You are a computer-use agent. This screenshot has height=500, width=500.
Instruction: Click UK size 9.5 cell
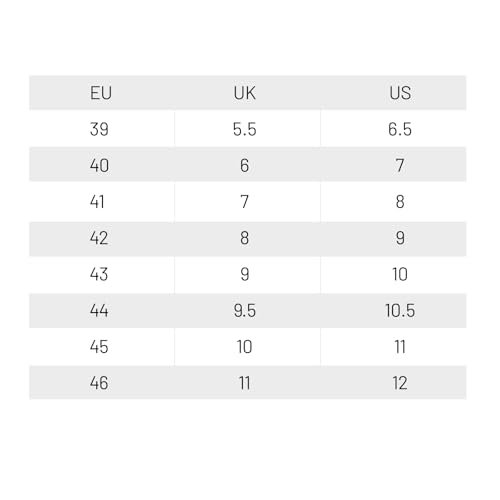(245, 311)
